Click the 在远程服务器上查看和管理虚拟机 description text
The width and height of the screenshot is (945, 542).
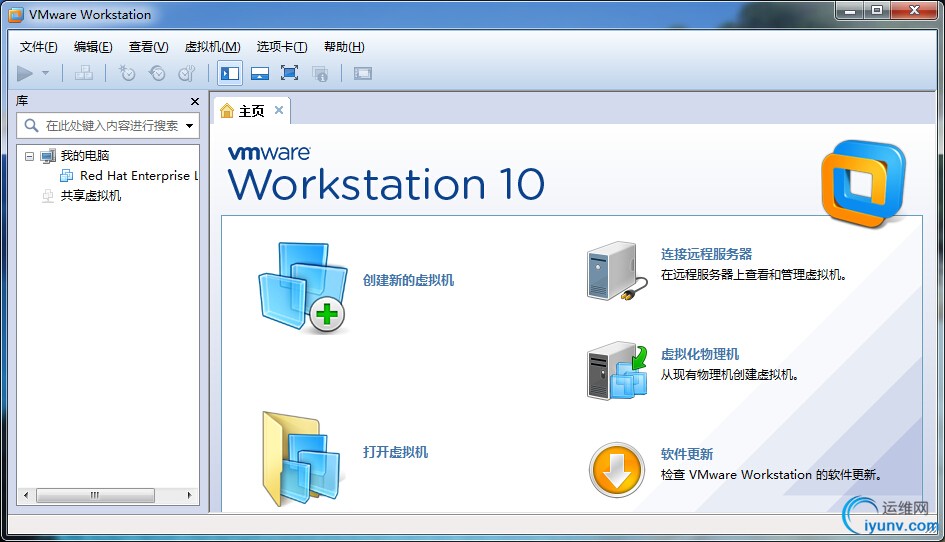pyautogui.click(x=755, y=275)
